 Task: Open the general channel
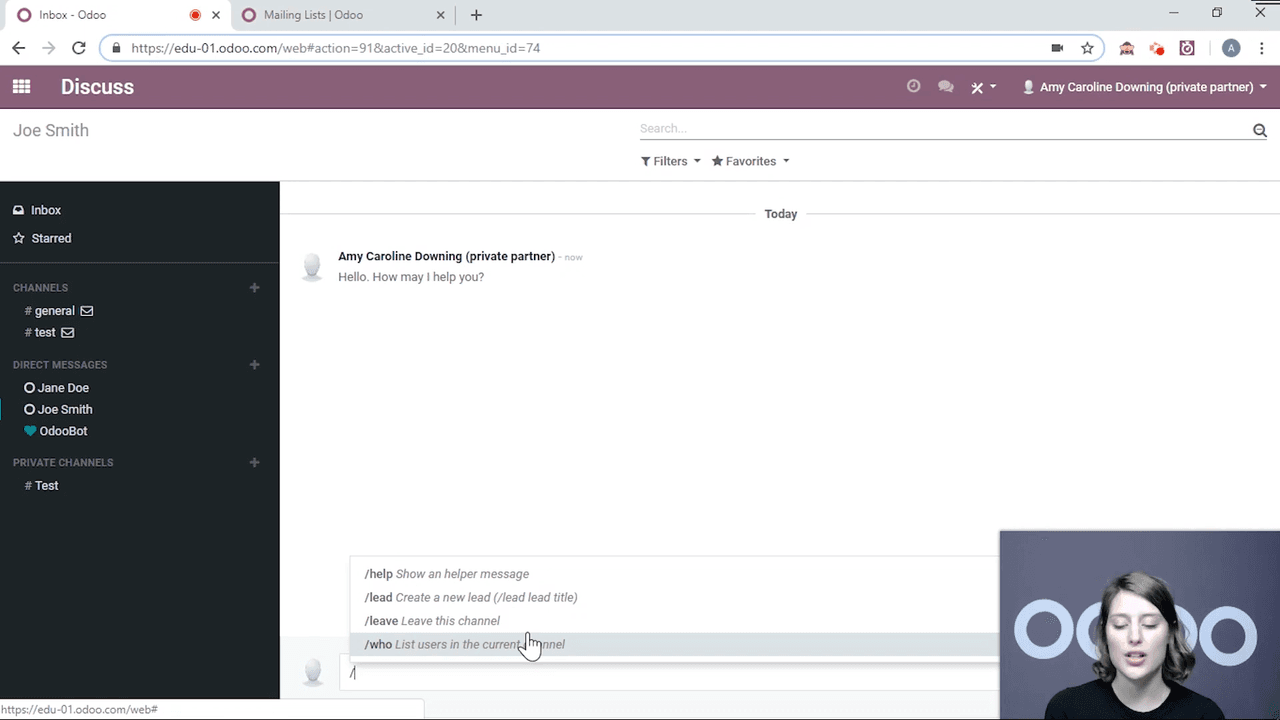(54, 311)
